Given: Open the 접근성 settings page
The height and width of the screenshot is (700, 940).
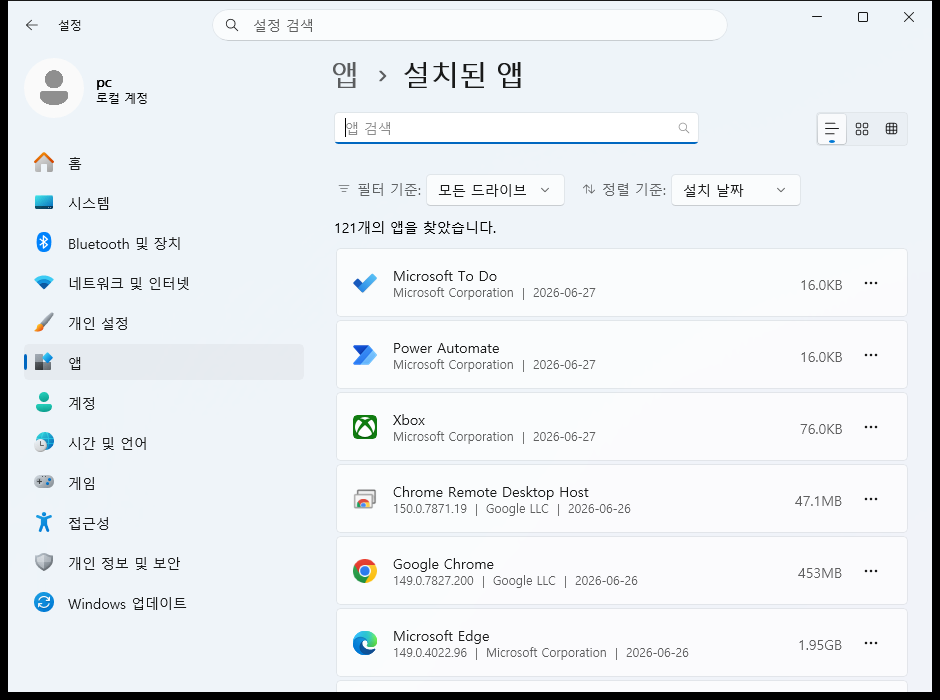Looking at the screenshot, I should click(164, 523).
